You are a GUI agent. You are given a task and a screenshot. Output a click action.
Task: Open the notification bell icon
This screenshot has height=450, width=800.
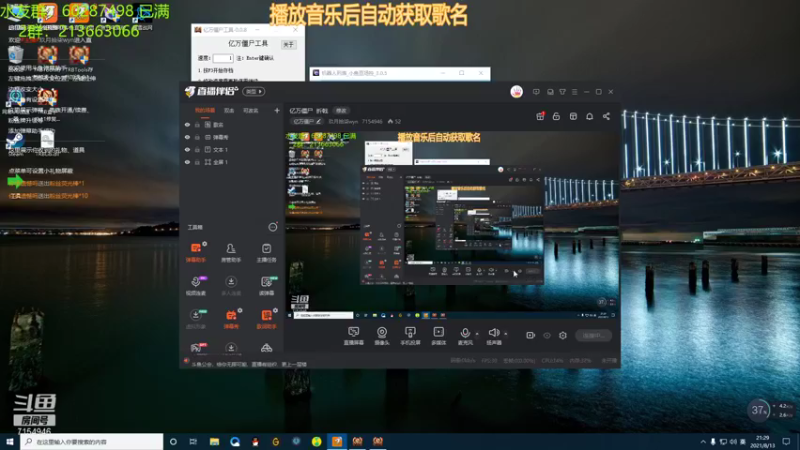click(589, 116)
